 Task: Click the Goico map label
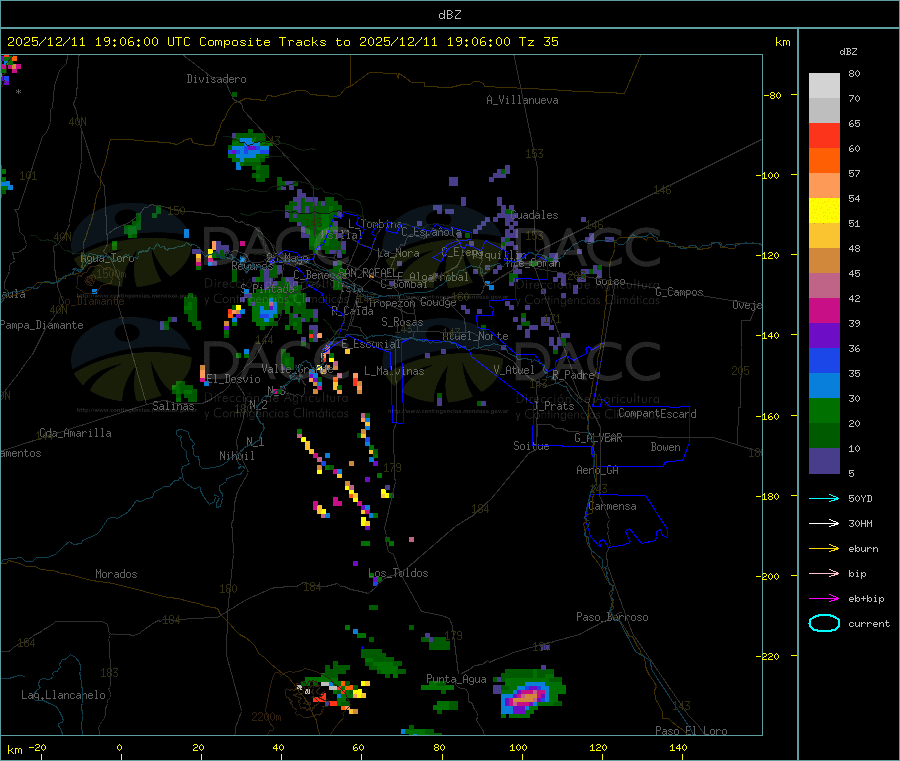[x=610, y=282]
